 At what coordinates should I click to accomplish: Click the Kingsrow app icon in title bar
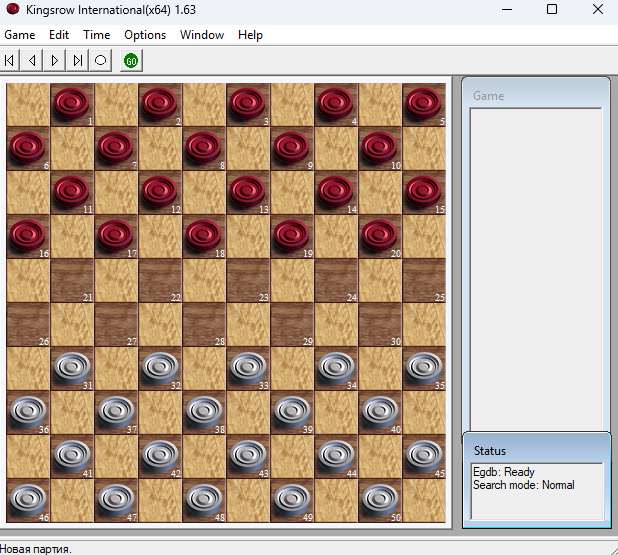coord(12,10)
